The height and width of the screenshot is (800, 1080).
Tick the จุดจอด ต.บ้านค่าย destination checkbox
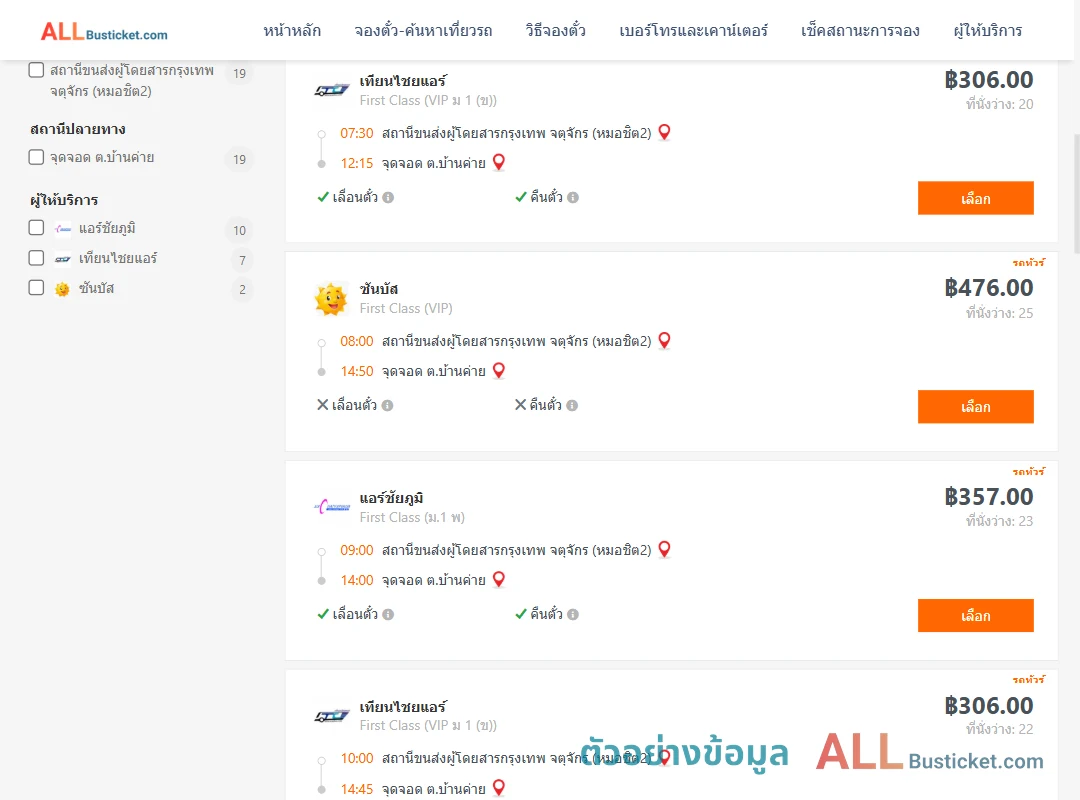pyautogui.click(x=37, y=157)
